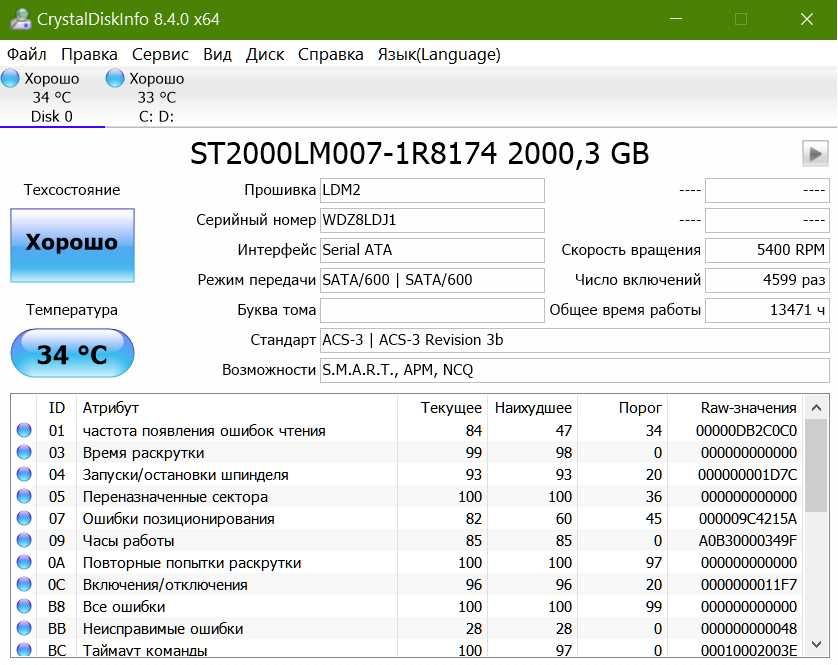Click the transfer mode SATA/600 field

coord(432,280)
